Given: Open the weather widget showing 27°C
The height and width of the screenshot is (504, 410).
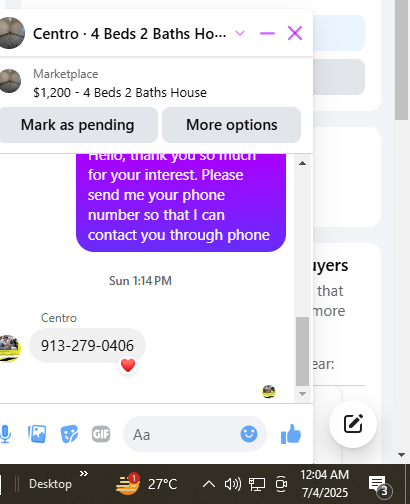Looking at the screenshot, I should click(146, 484).
